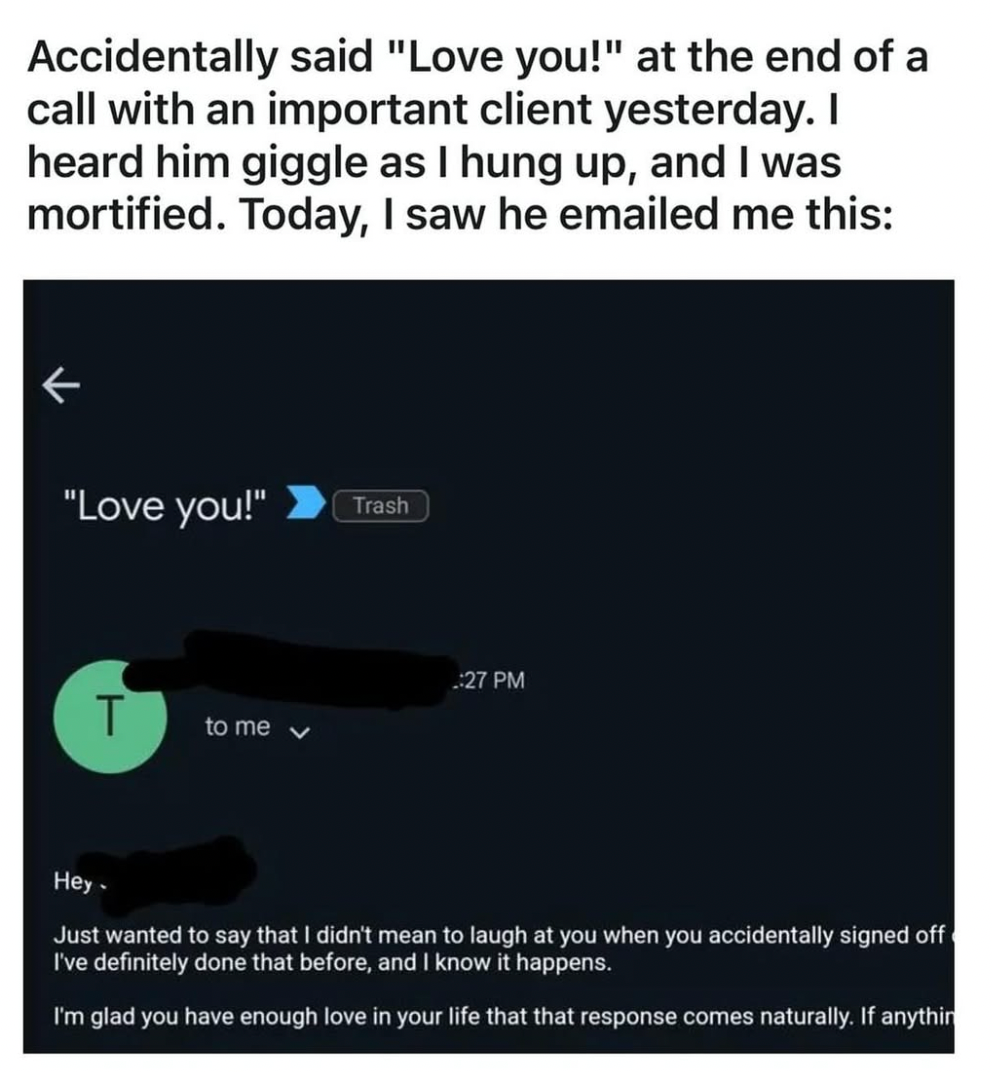Image resolution: width=992 pixels, height=1072 pixels.
Task: Click the "Love you!" email subject line
Action: tap(166, 506)
